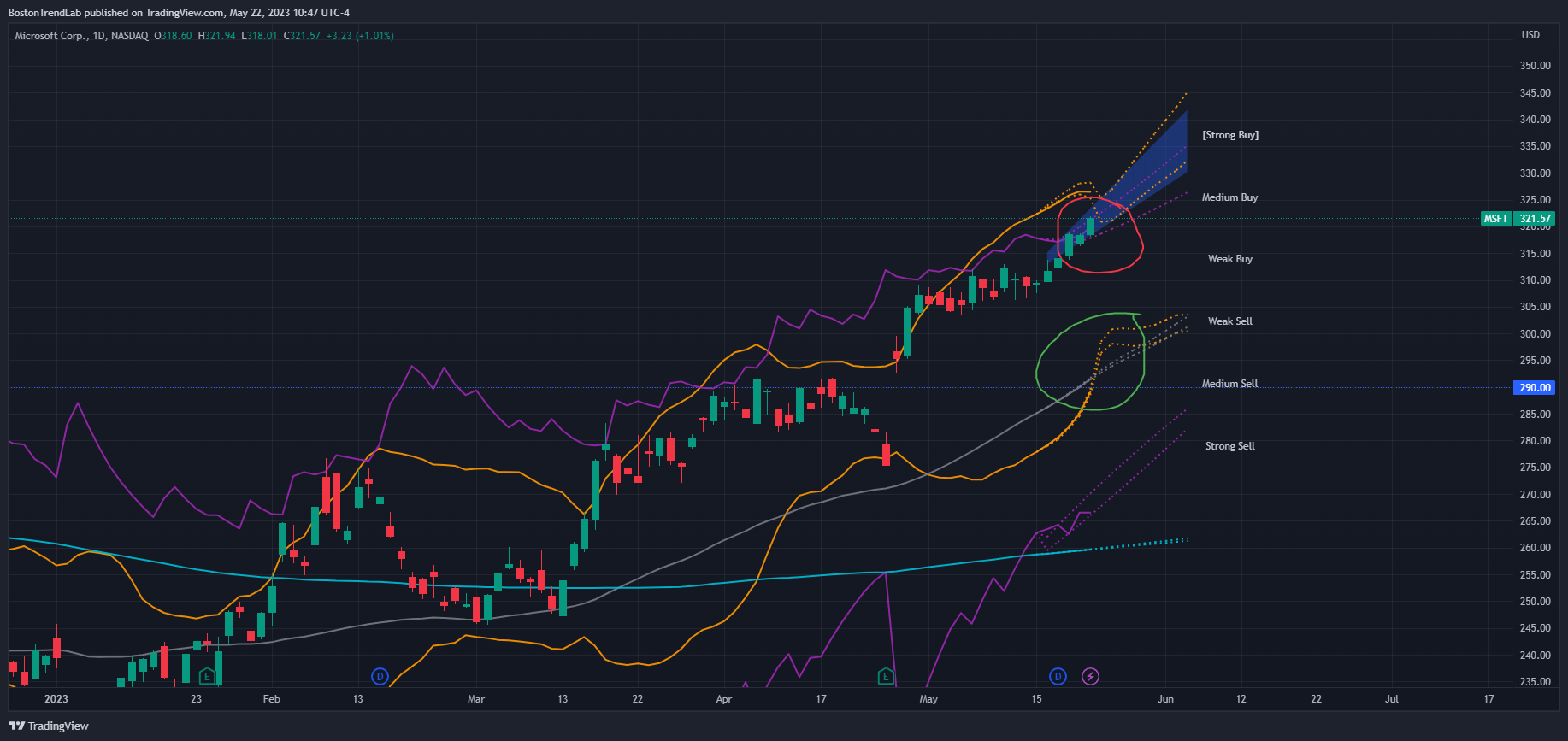Open the earnings marker icon in late April
Image resolution: width=1568 pixels, height=741 pixels.
(x=886, y=677)
